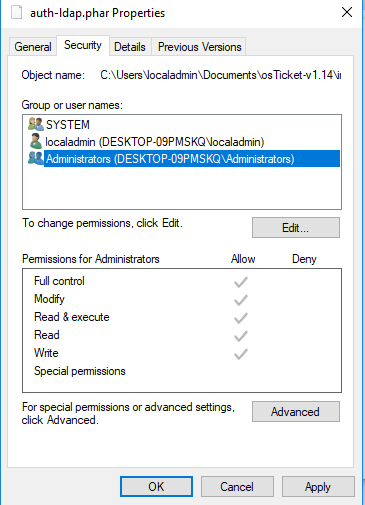Click the file icon in title bar

(x=17, y=12)
